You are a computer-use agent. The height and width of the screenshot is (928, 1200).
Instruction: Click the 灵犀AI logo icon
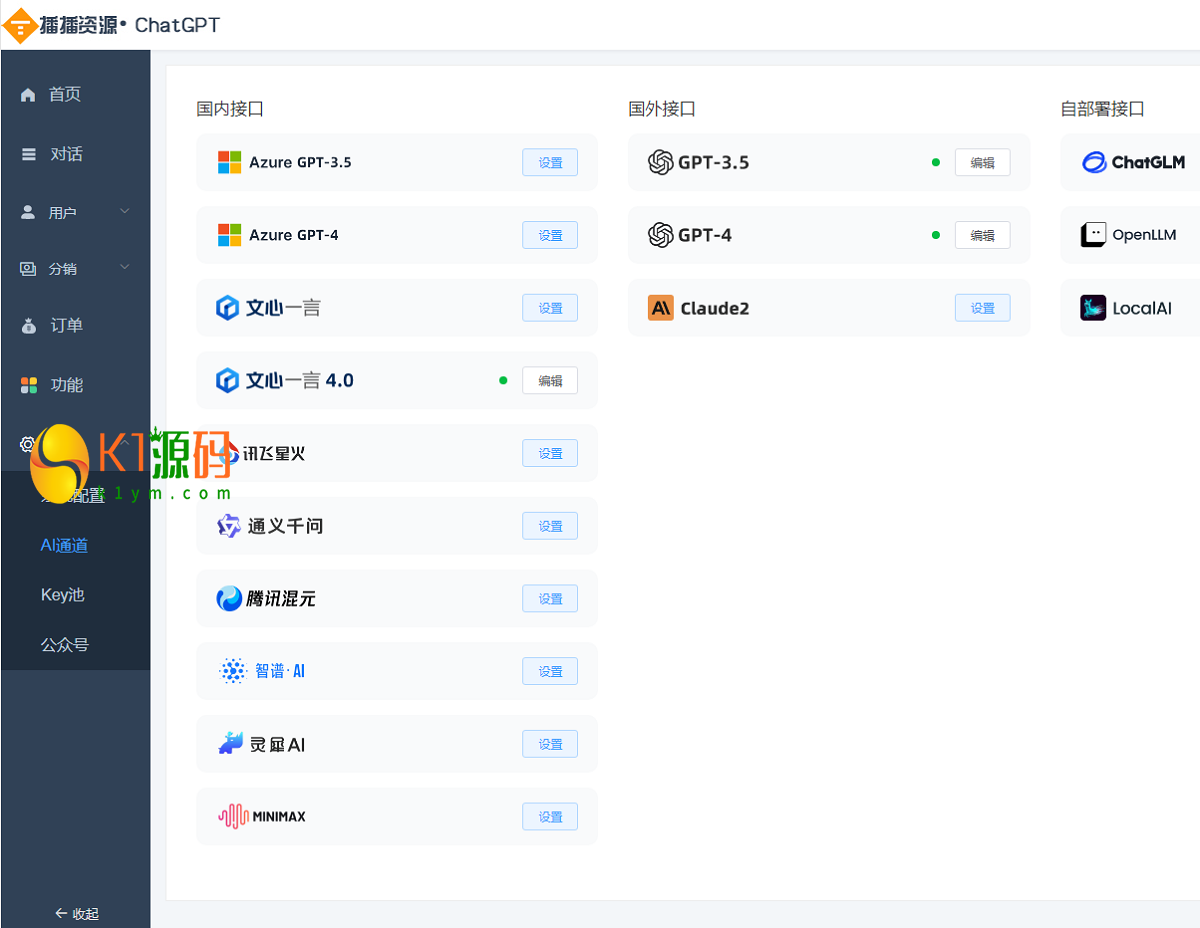tap(231, 743)
